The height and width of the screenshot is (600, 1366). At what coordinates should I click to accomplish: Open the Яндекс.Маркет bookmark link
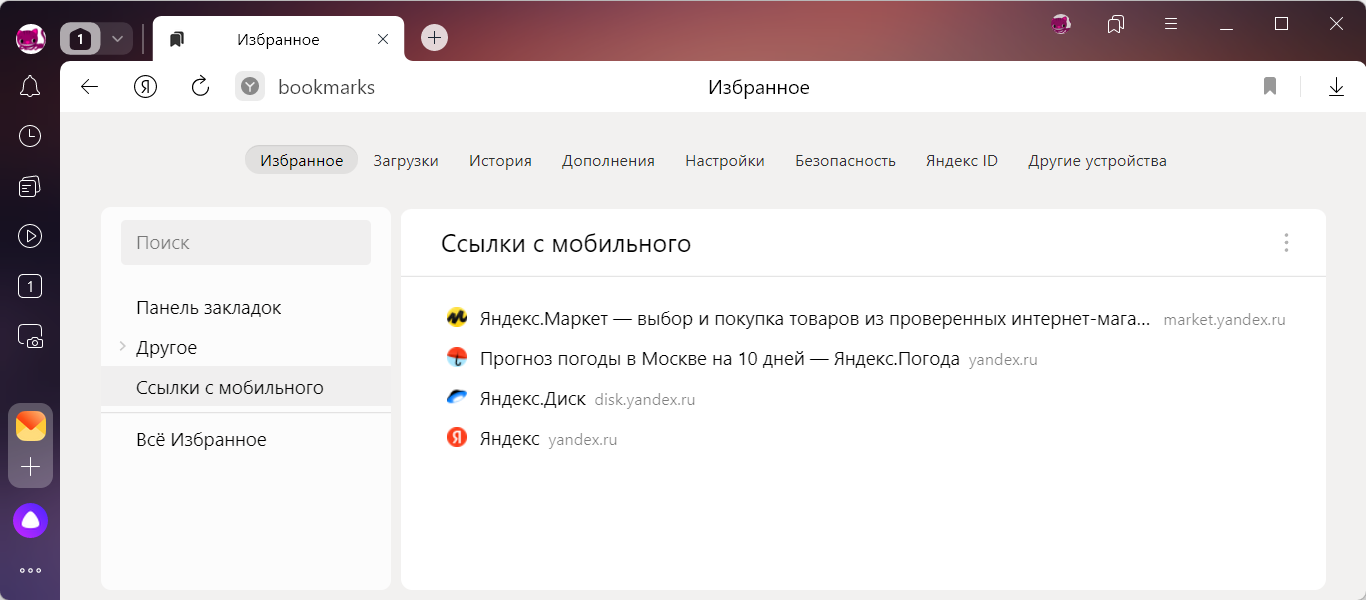[x=815, y=319]
